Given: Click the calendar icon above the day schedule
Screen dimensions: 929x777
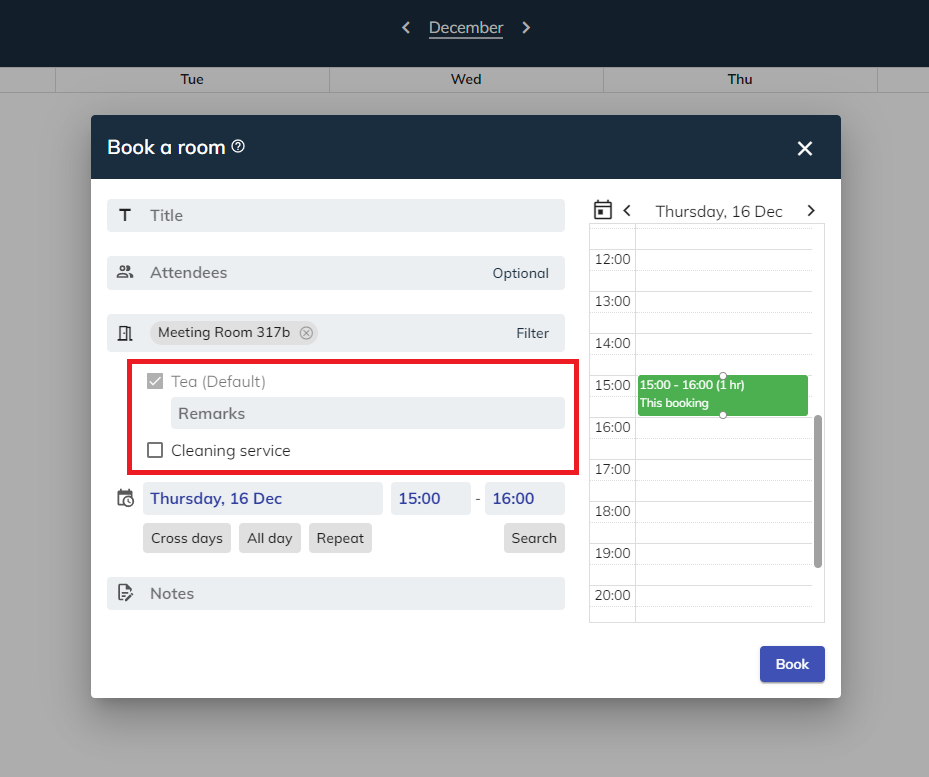Looking at the screenshot, I should click(602, 210).
